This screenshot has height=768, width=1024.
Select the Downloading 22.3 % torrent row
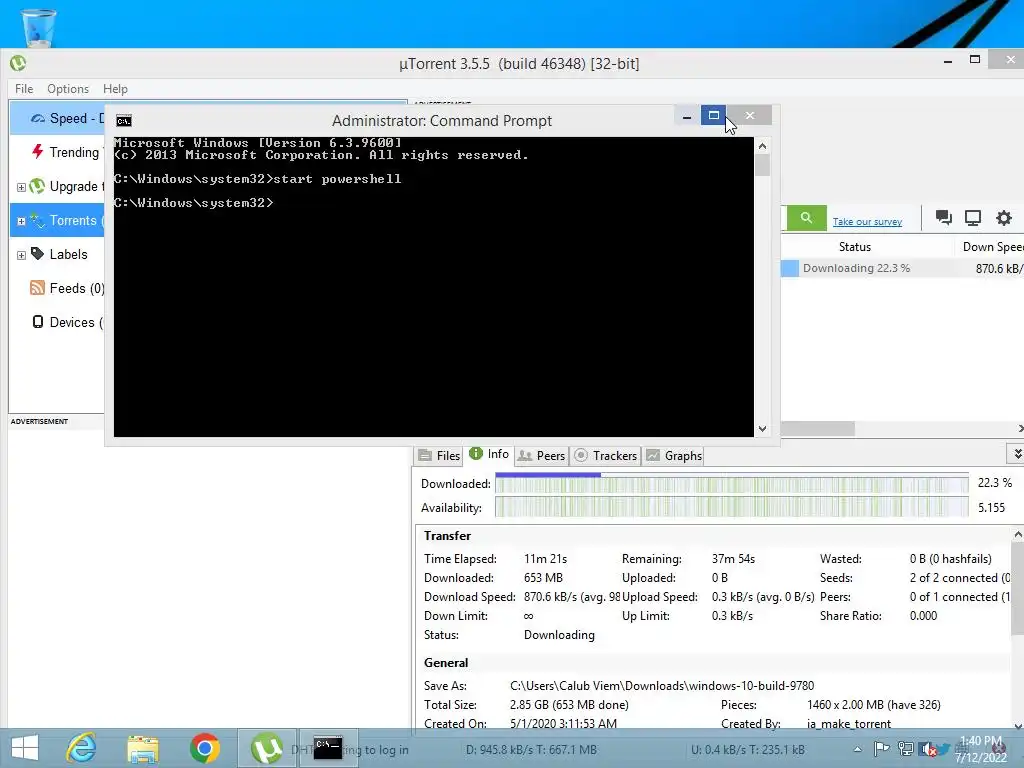tap(903, 268)
